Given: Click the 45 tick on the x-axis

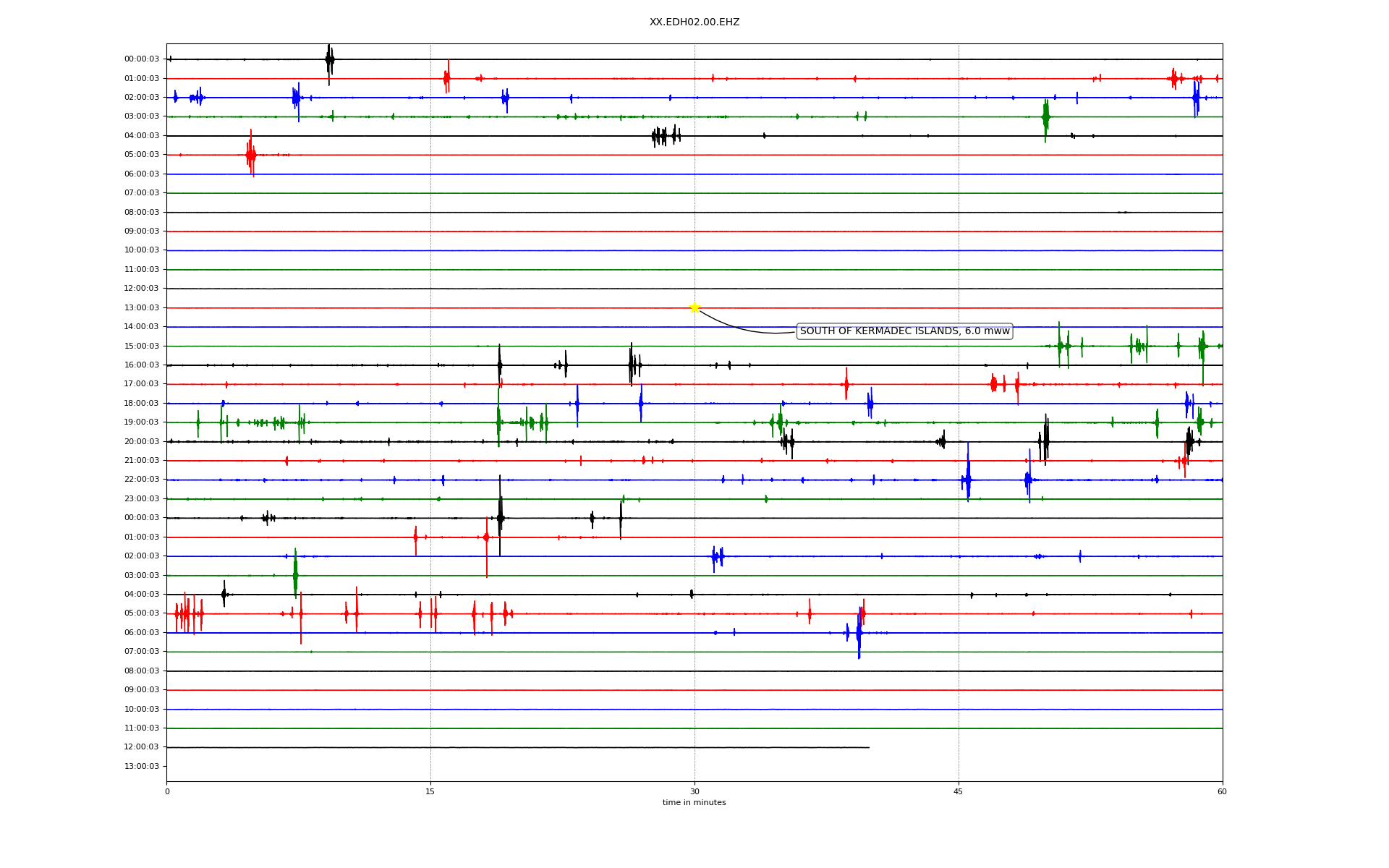Looking at the screenshot, I should pyautogui.click(x=959, y=791).
